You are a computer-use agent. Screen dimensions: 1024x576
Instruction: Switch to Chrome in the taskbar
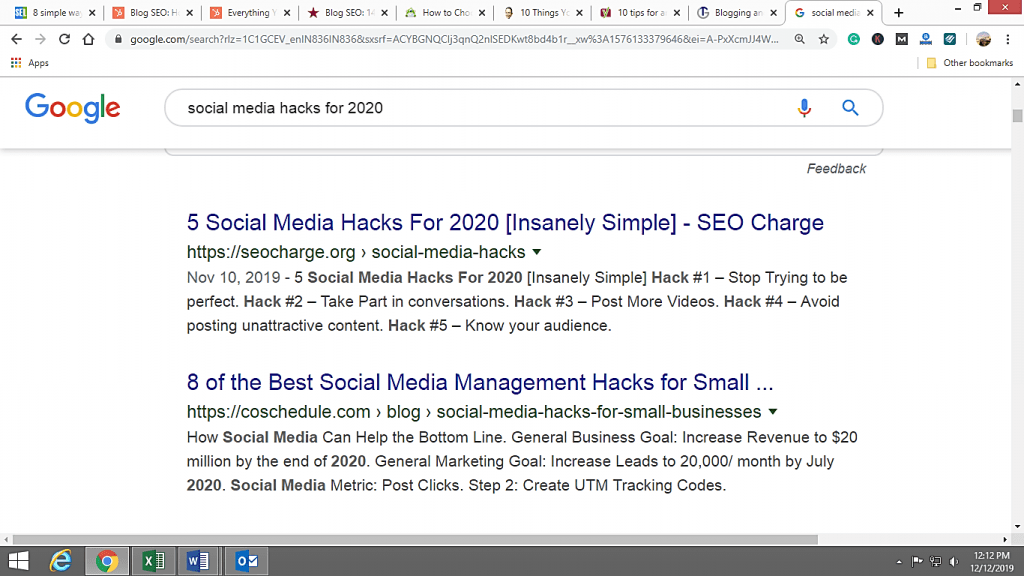point(107,561)
